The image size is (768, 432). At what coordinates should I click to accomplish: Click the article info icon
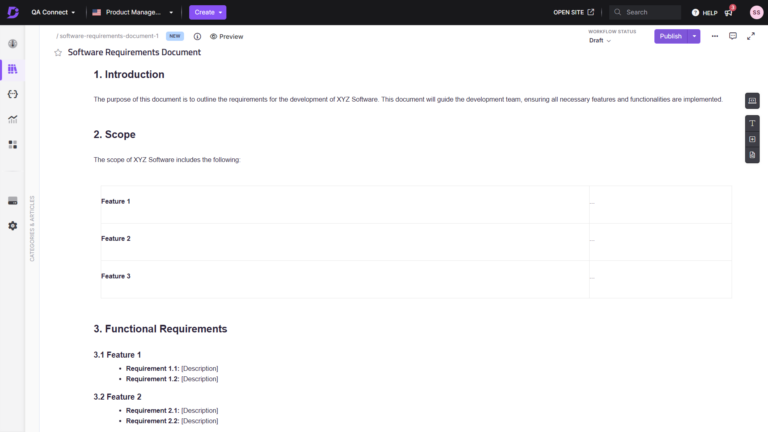[197, 36]
